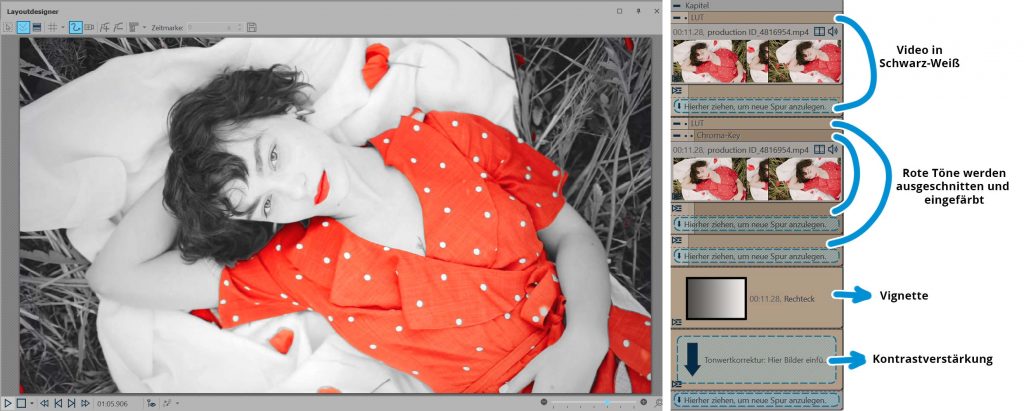Select the motion path tool icon
This screenshot has width=1024, height=411.
(x=75, y=27)
